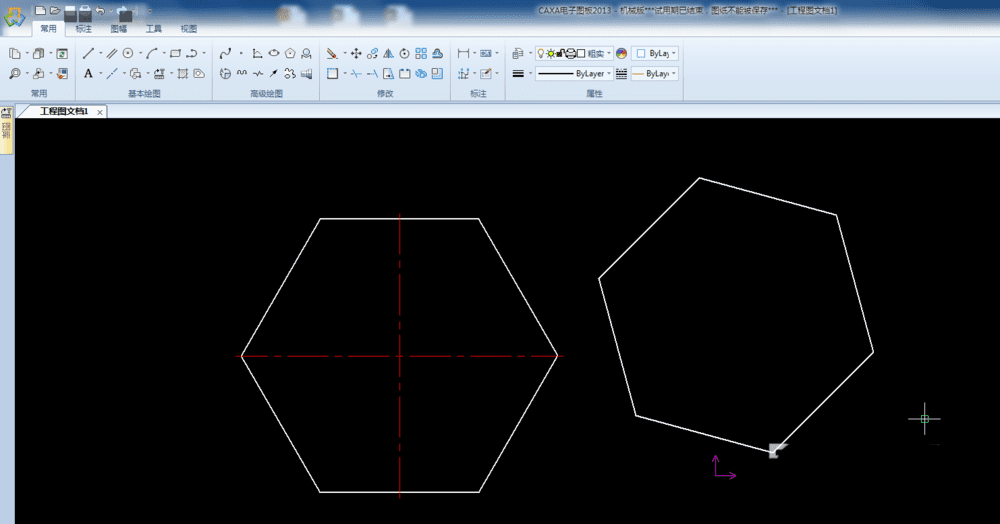Screen dimensions: 1000x524
Task: Toggle the layer on/off lightbulb
Action: tap(541, 53)
